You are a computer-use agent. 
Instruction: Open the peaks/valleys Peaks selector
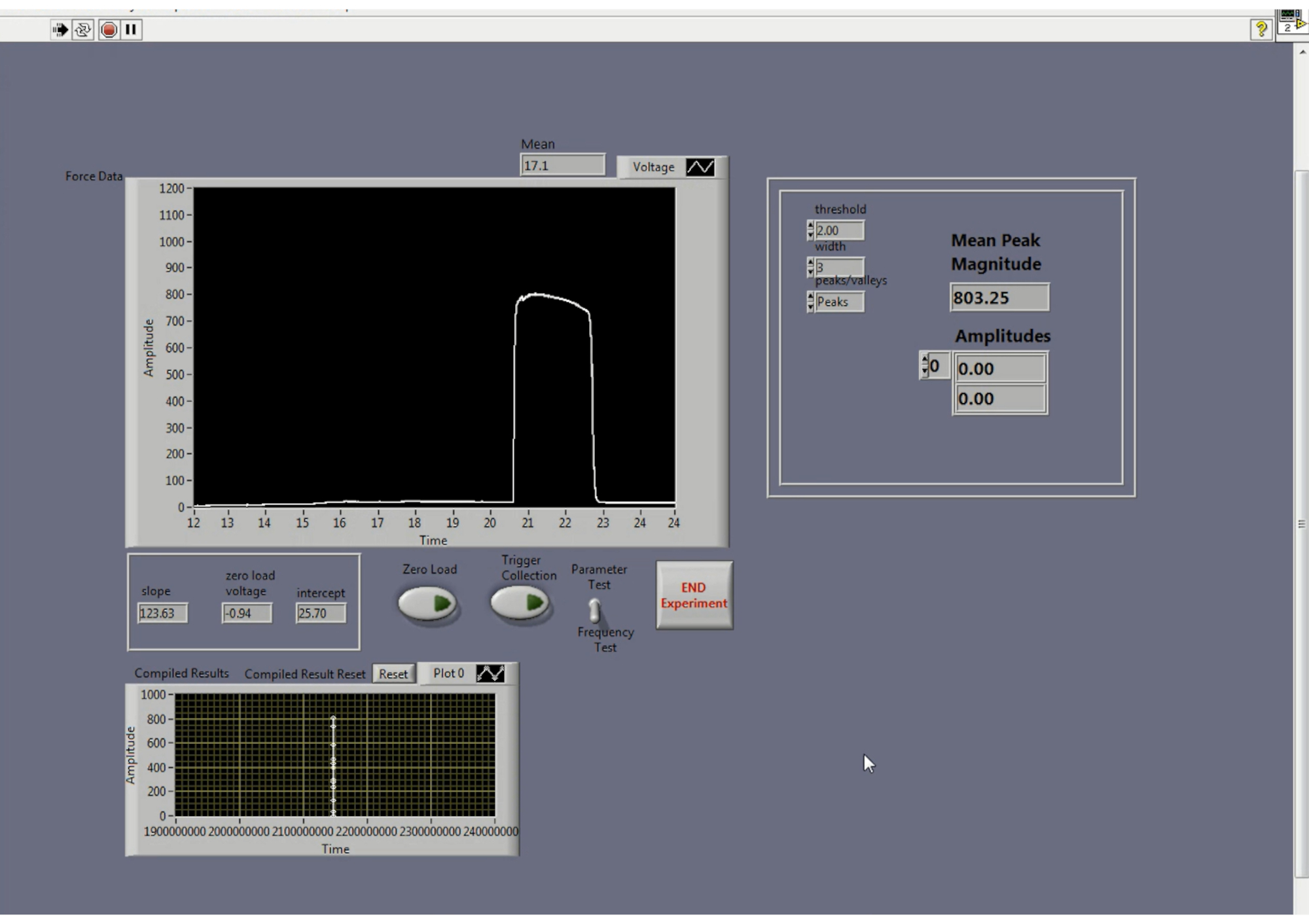[839, 302]
